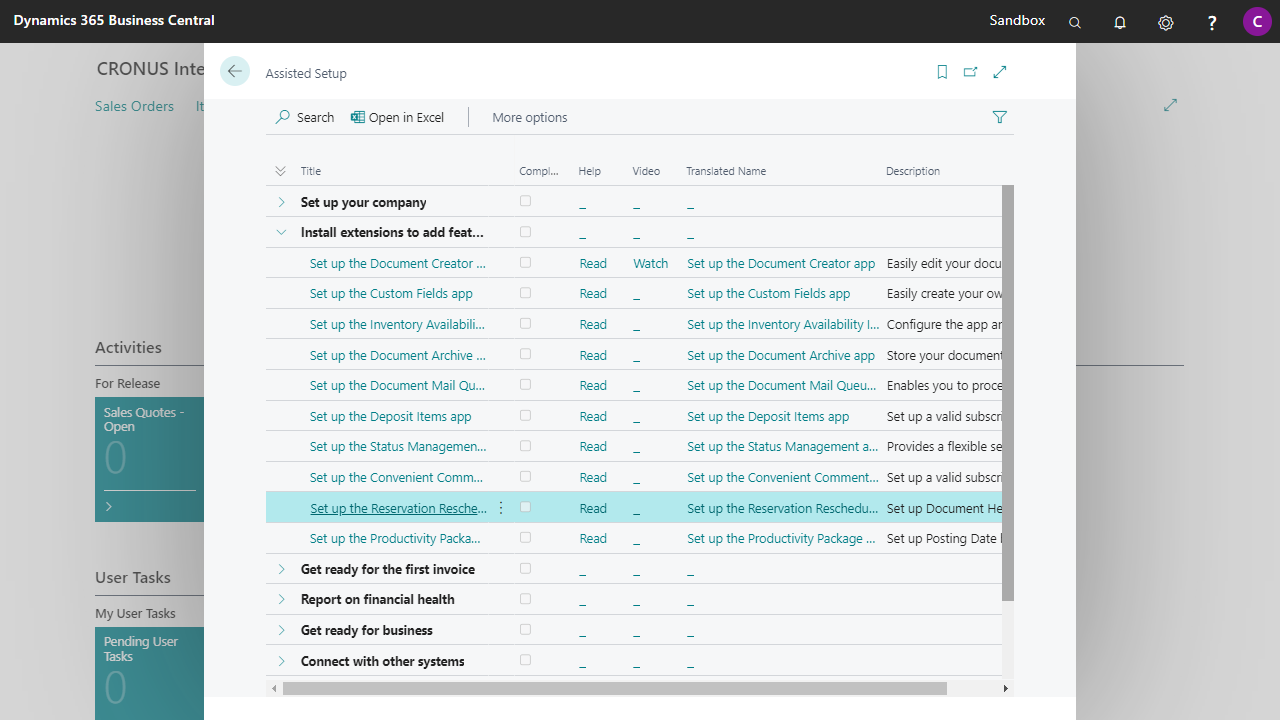The height and width of the screenshot is (720, 1280).
Task: Check Completed for Set up the Custom Fields app
Action: (525, 293)
